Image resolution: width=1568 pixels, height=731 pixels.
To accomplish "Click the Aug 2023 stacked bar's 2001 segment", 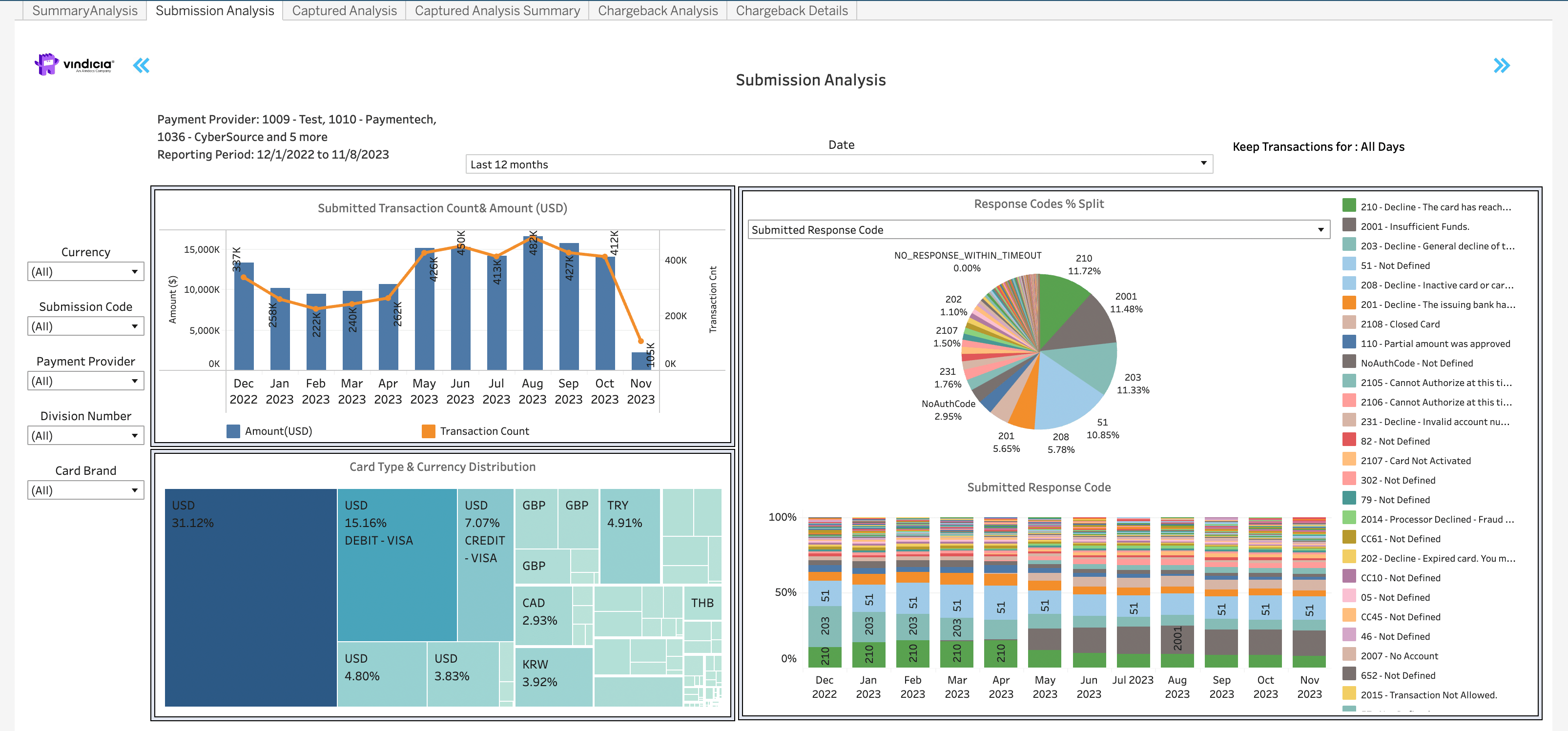I will point(1177,639).
